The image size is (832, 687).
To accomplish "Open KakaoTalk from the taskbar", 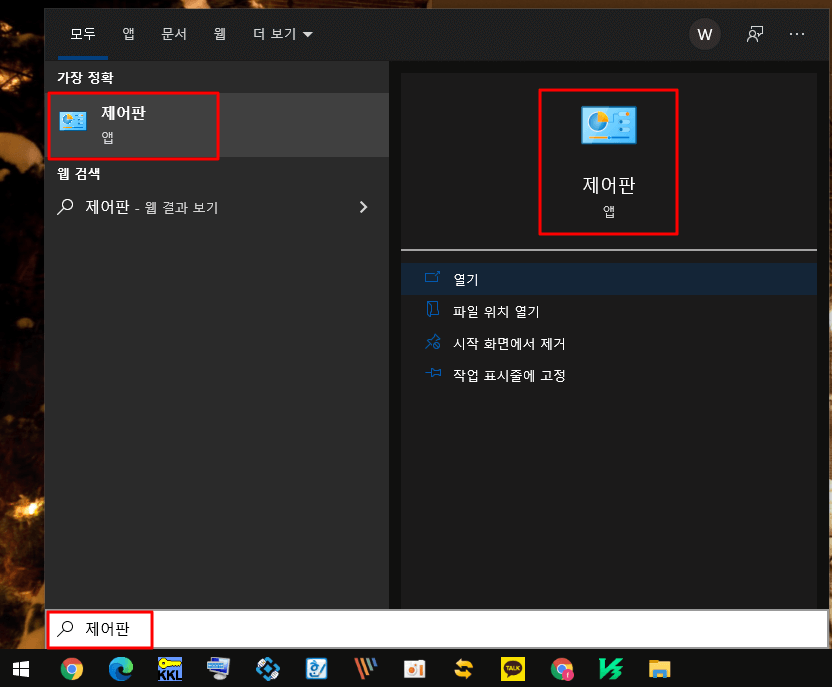I will click(x=512, y=669).
